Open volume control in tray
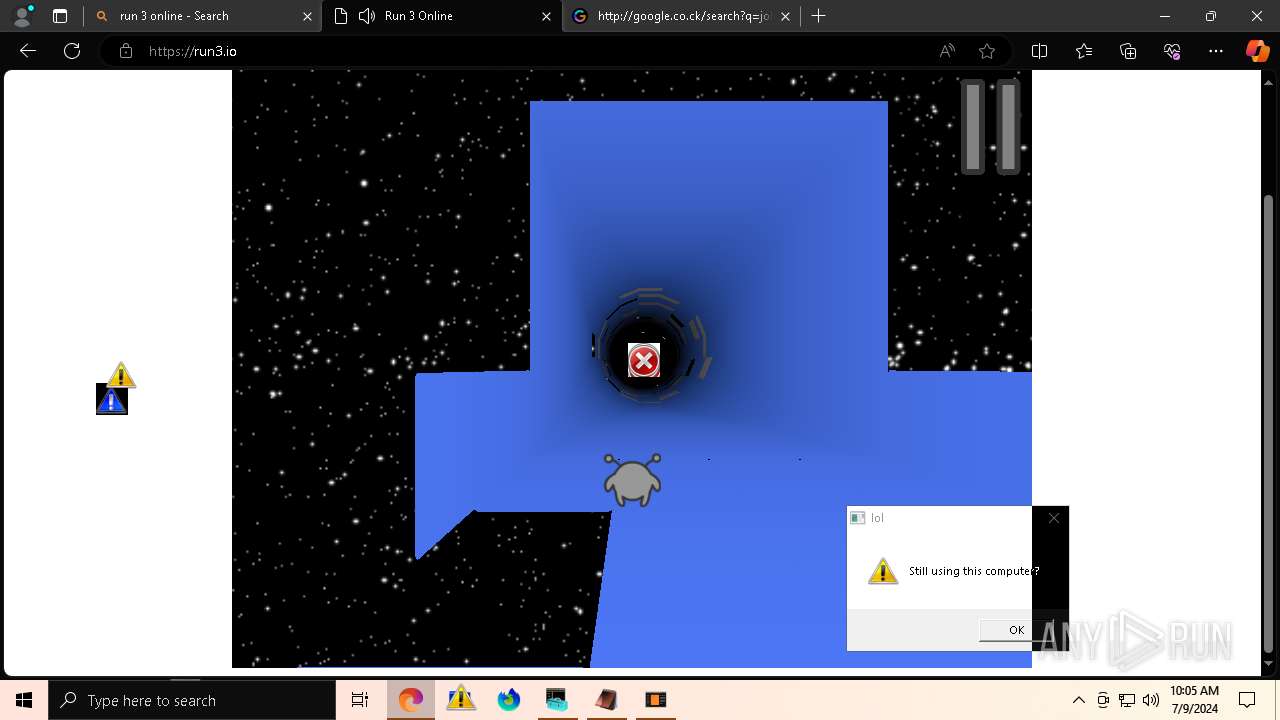1280x720 pixels. click(1151, 700)
